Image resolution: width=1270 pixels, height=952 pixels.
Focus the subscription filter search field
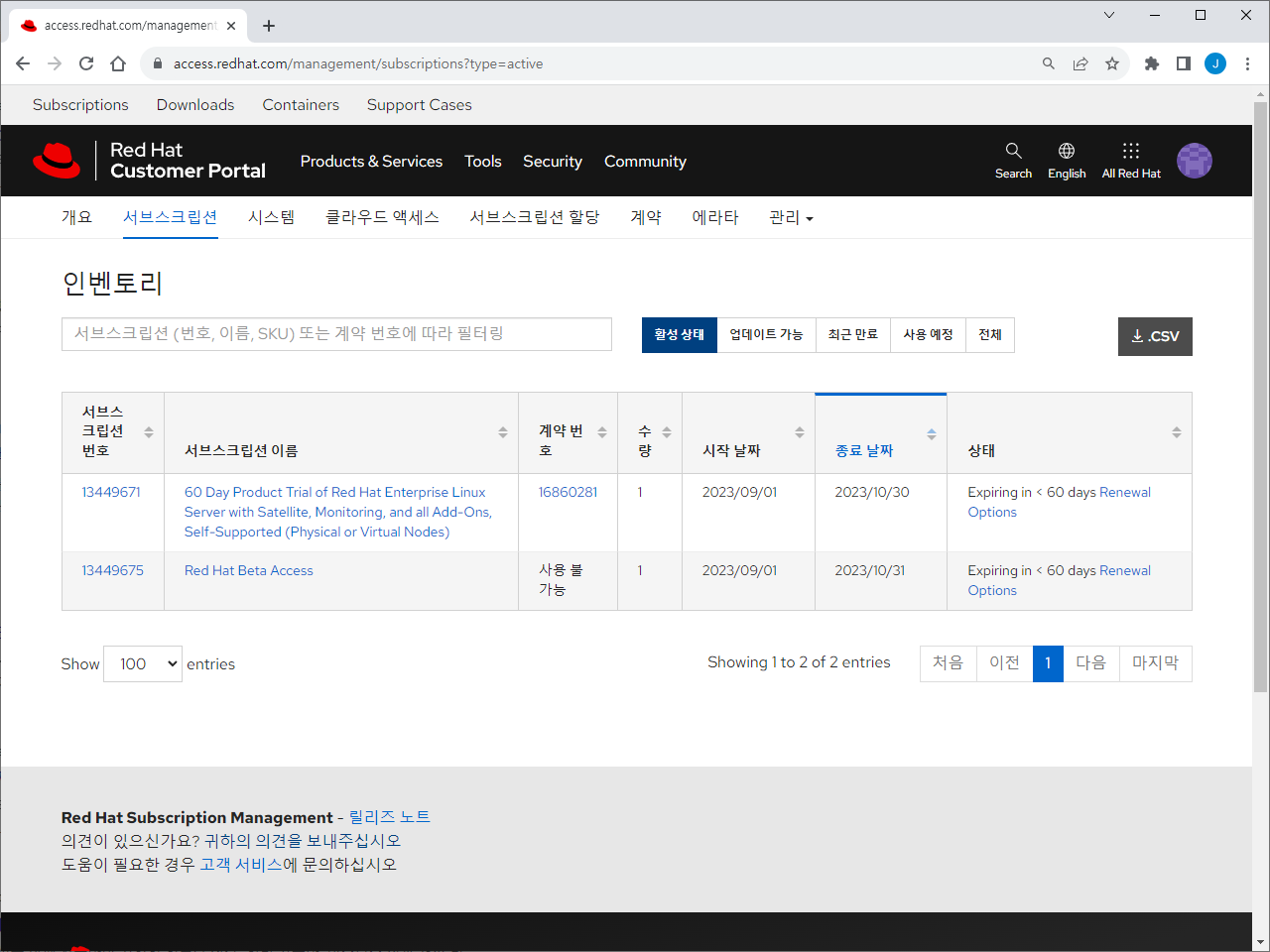[x=336, y=334]
